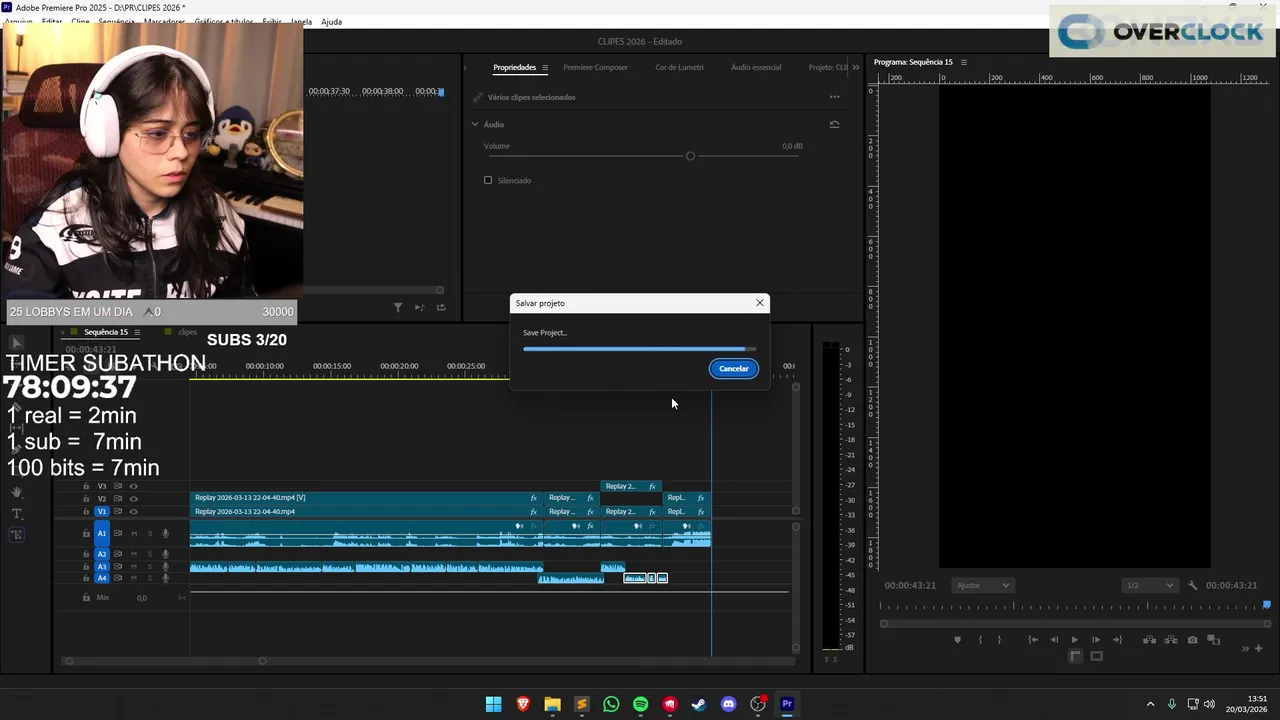Click the Go to In point button
This screenshot has height=720, width=1280.
(x=1033, y=640)
